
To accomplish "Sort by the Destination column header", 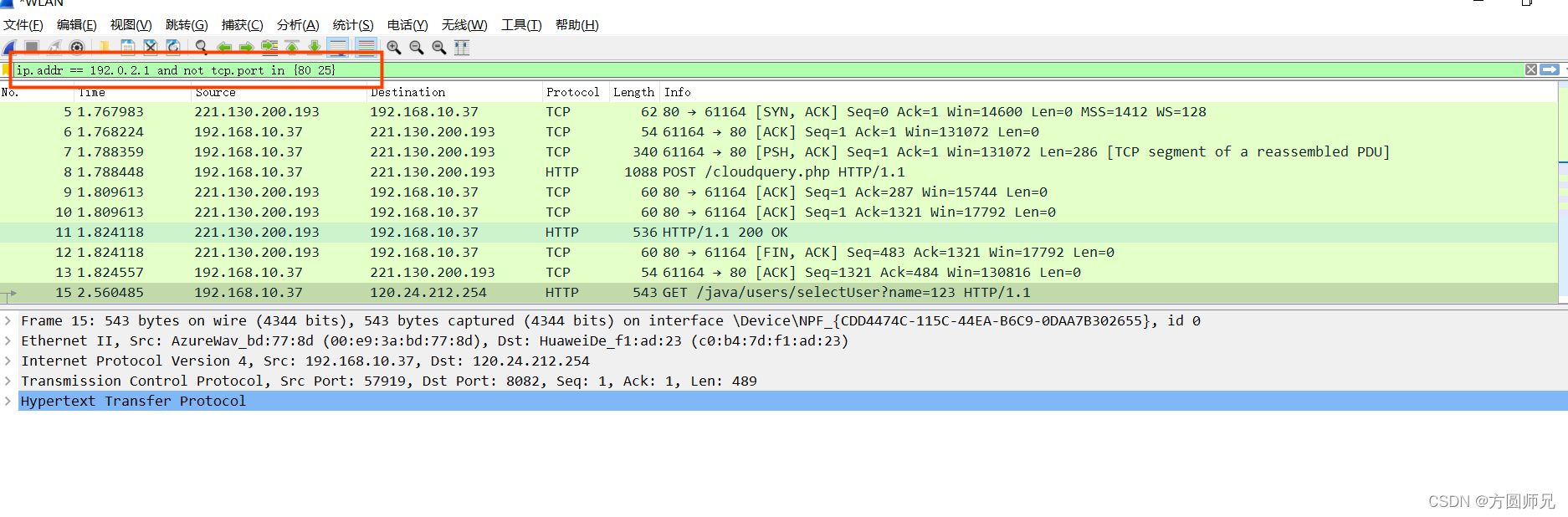I will [x=455, y=92].
